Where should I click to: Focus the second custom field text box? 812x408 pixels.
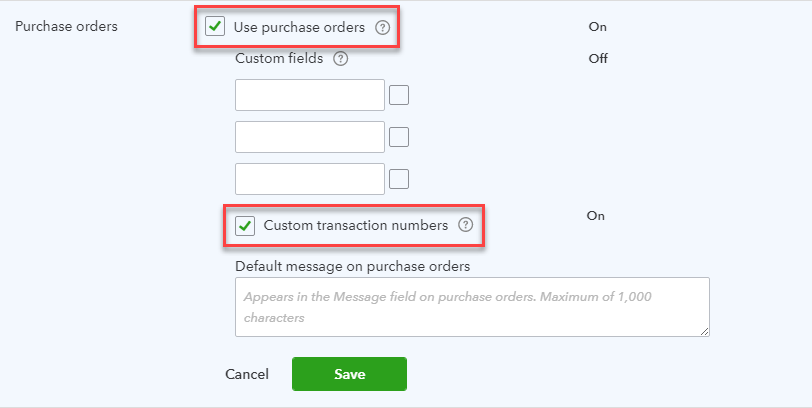(310, 137)
